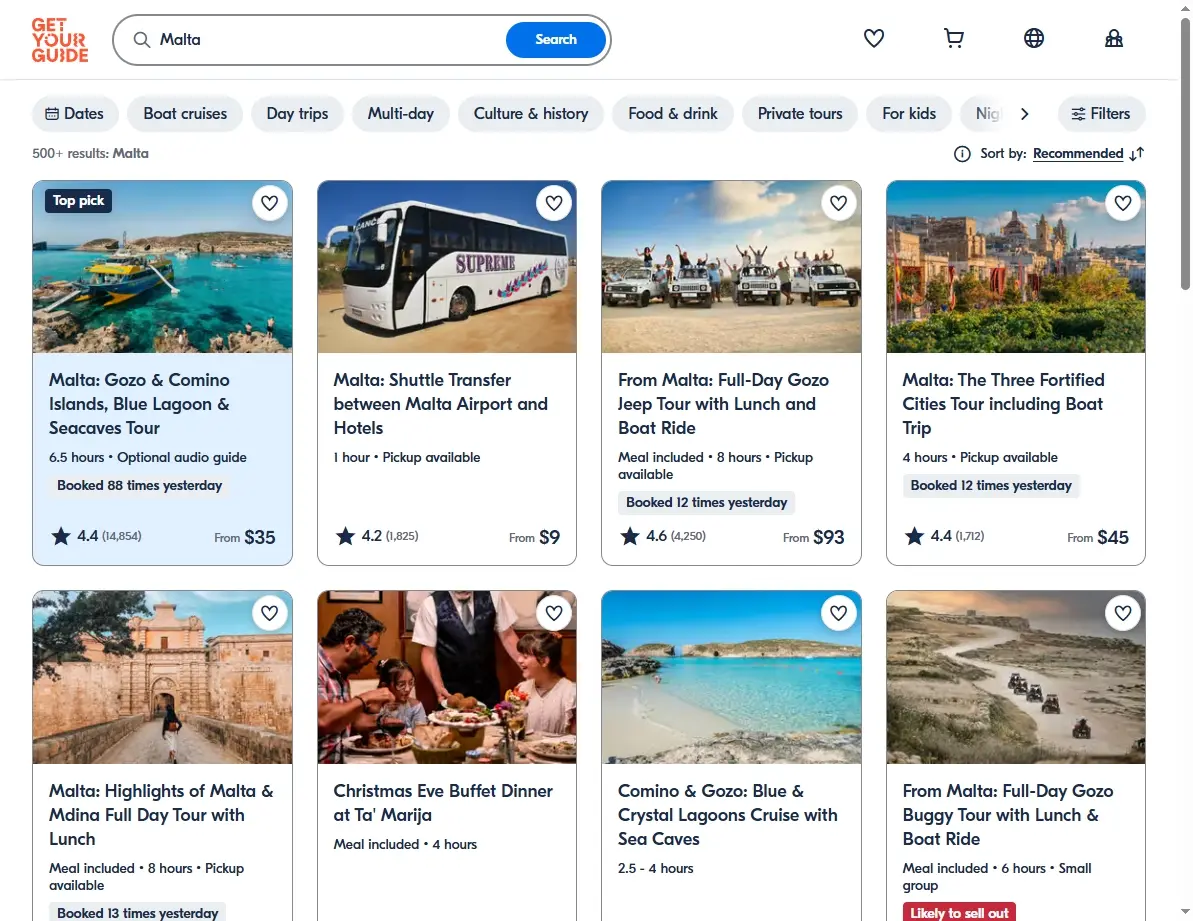Open the GetYourGuide logo home link

pyautogui.click(x=59, y=40)
